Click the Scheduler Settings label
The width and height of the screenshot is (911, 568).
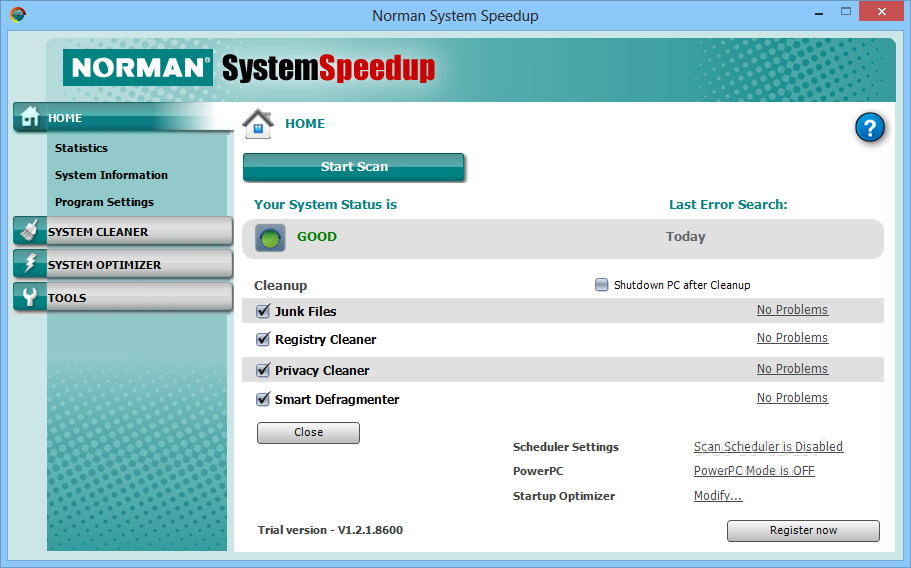pyautogui.click(x=565, y=447)
